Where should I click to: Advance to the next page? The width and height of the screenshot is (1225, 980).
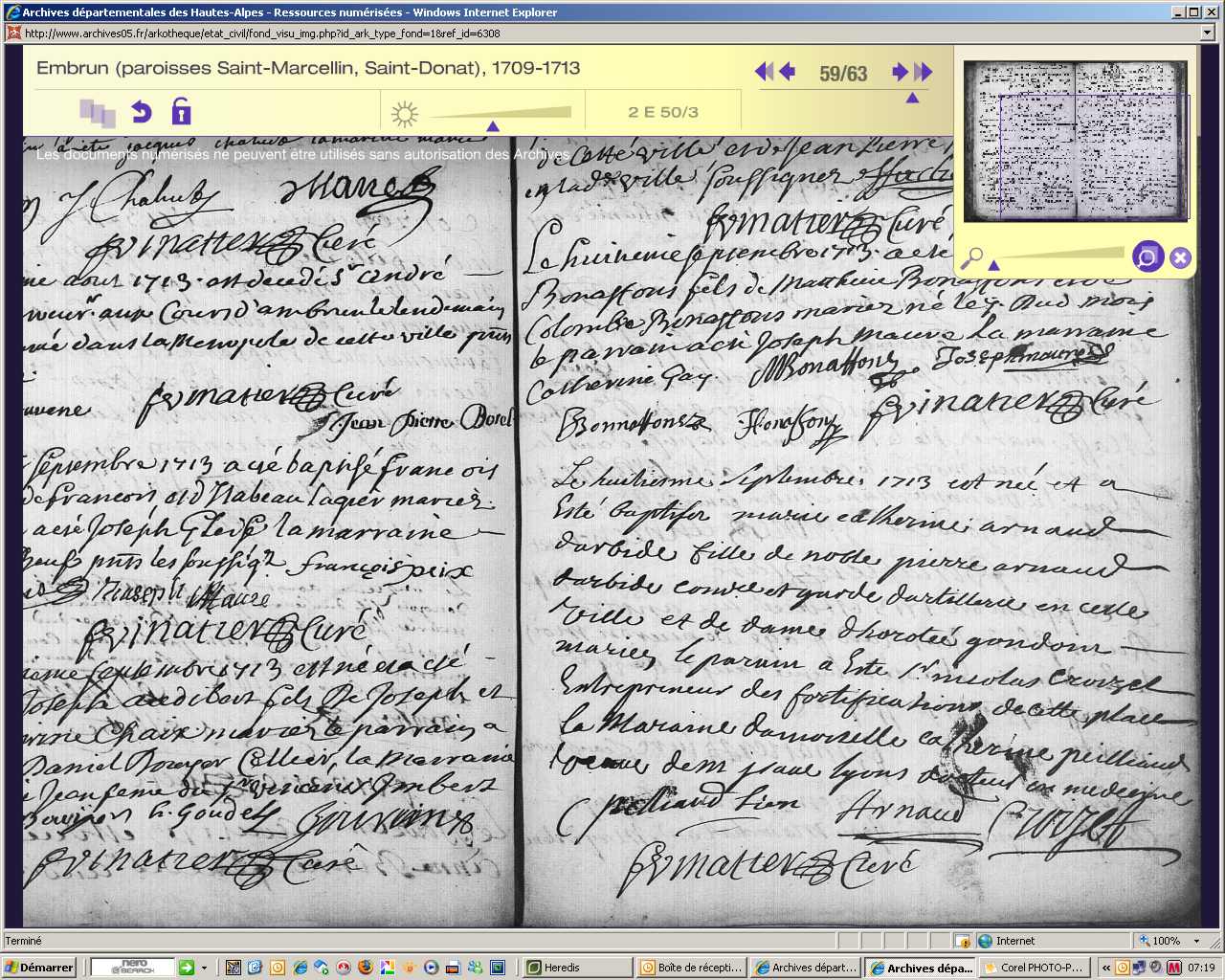click(x=900, y=72)
